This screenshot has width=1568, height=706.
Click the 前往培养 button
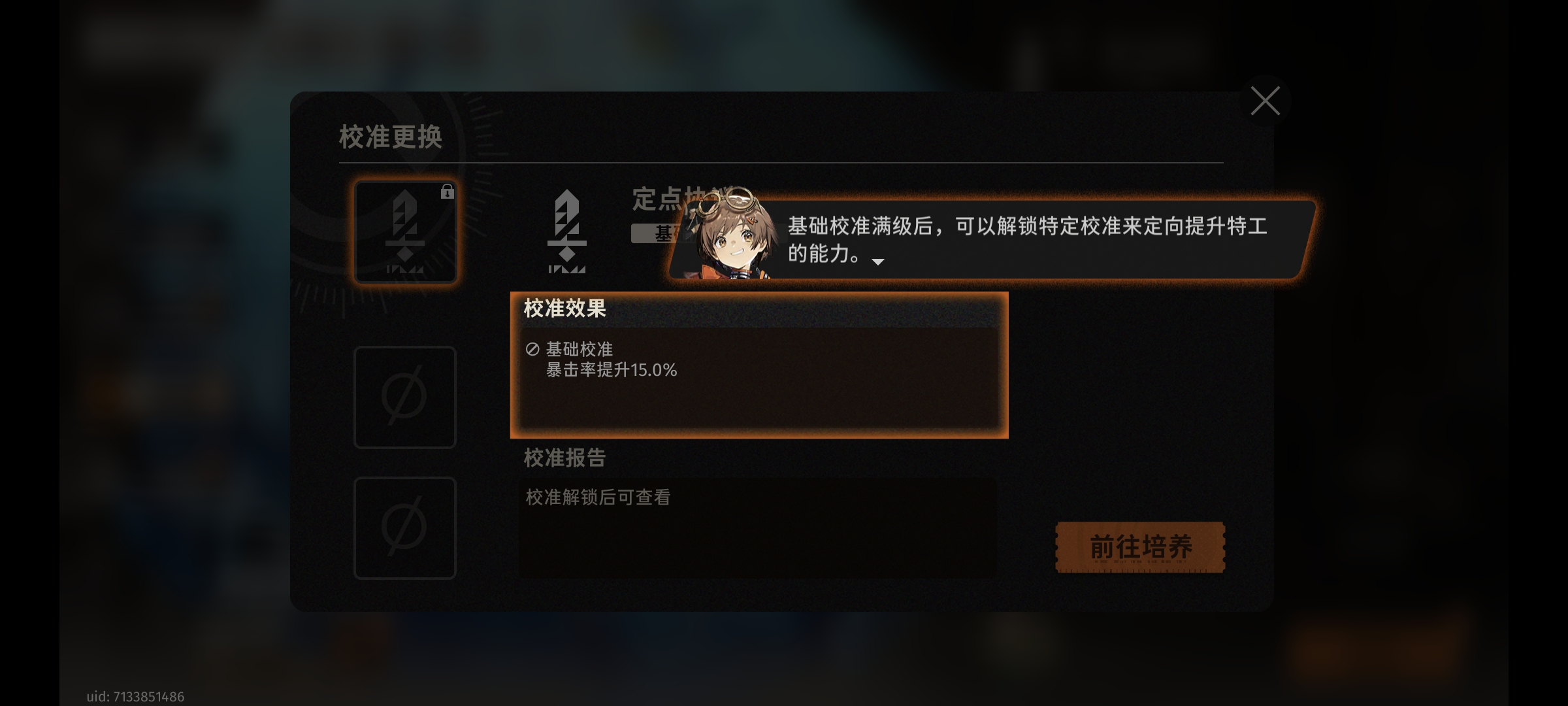click(1140, 547)
